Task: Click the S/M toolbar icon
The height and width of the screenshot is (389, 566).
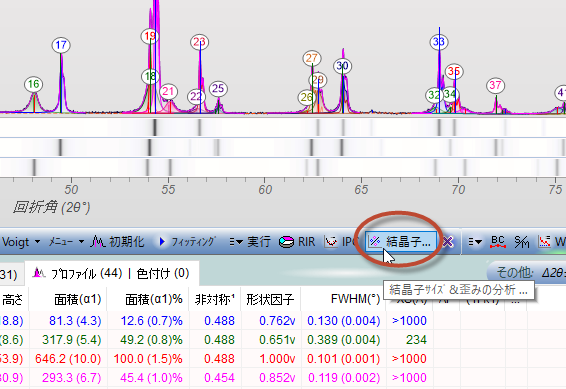Action: [x=521, y=241]
